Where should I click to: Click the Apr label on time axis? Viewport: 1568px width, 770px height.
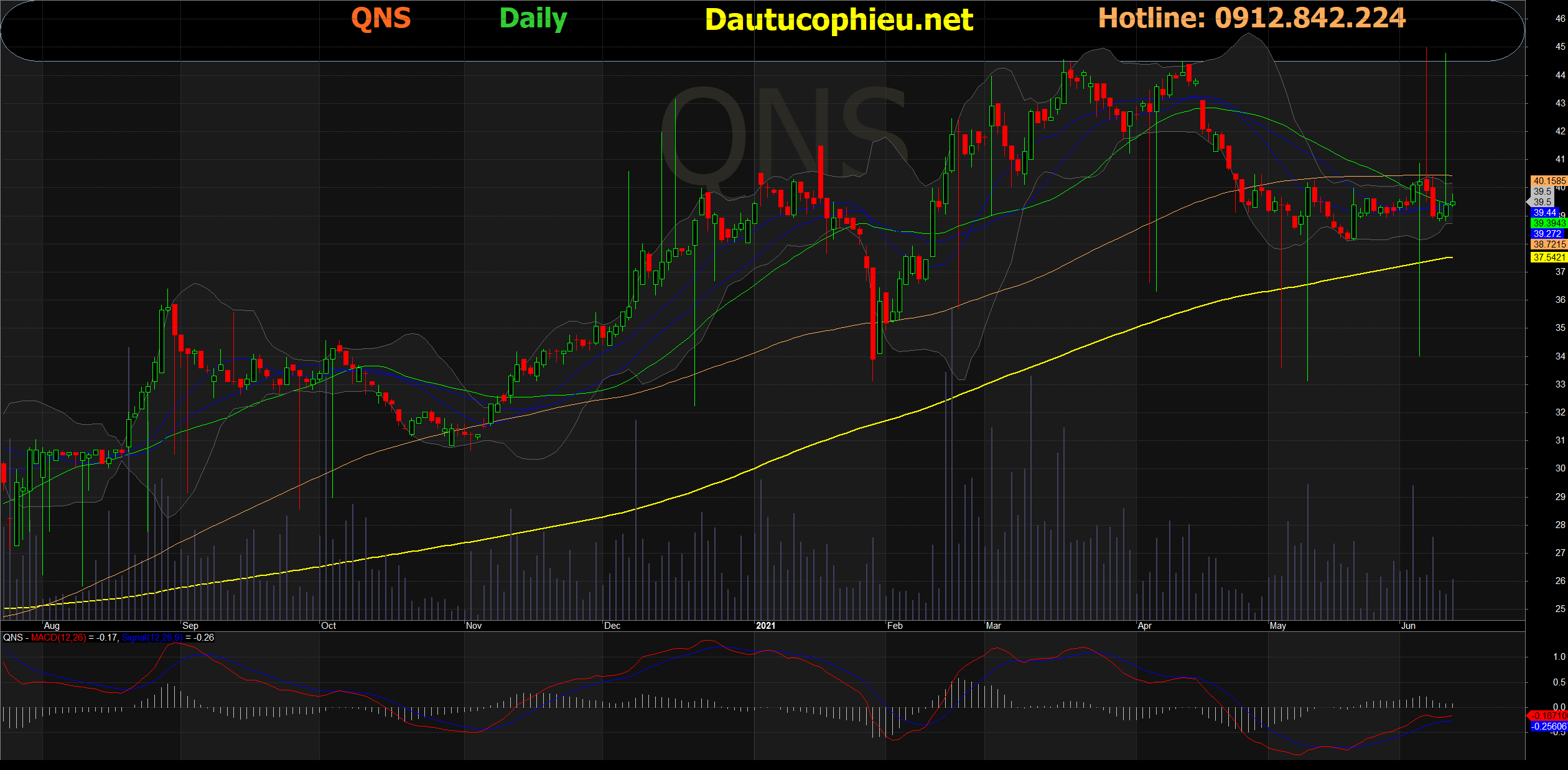1144,626
